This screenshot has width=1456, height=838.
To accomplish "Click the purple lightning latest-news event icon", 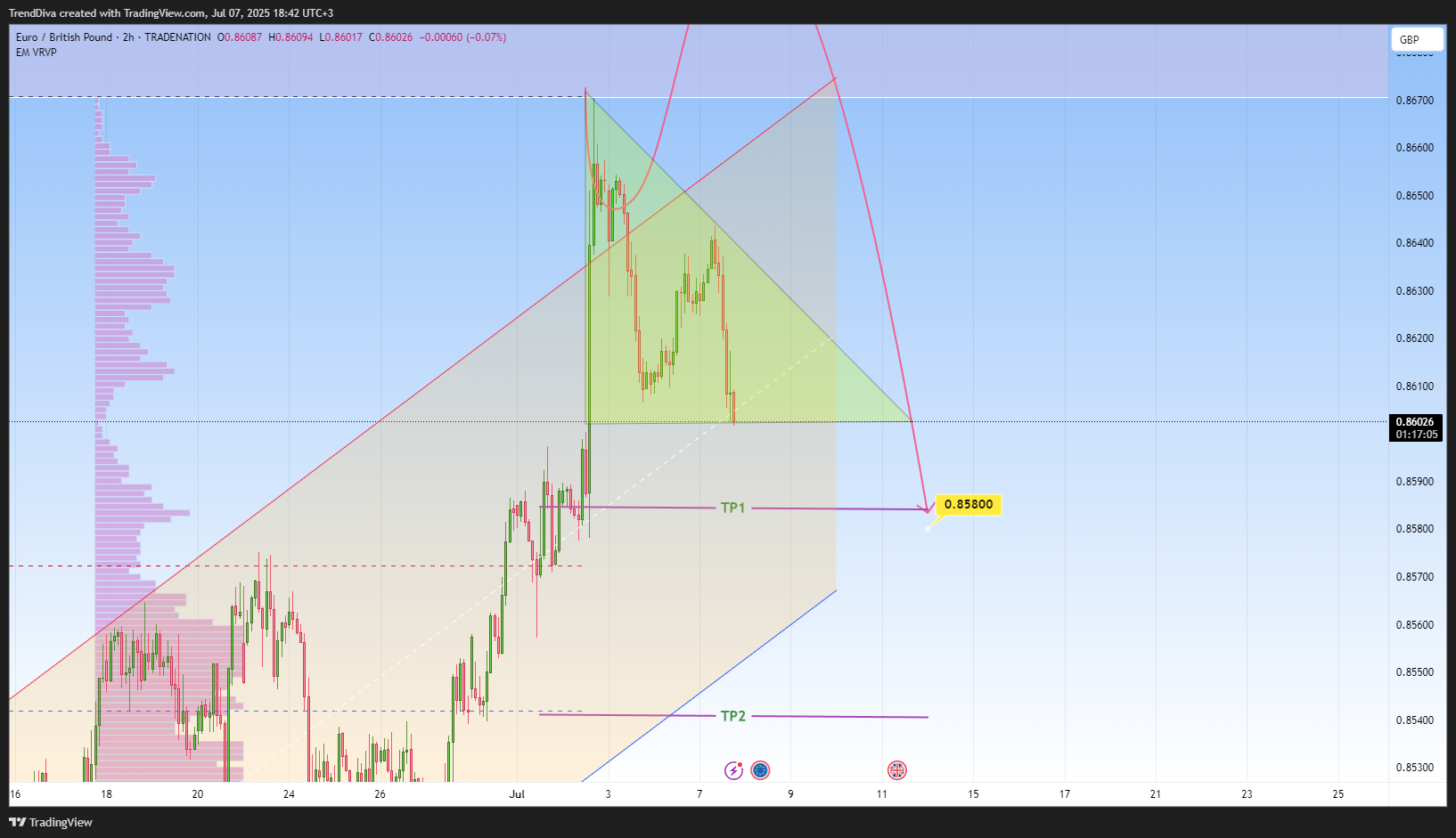I will point(733,770).
